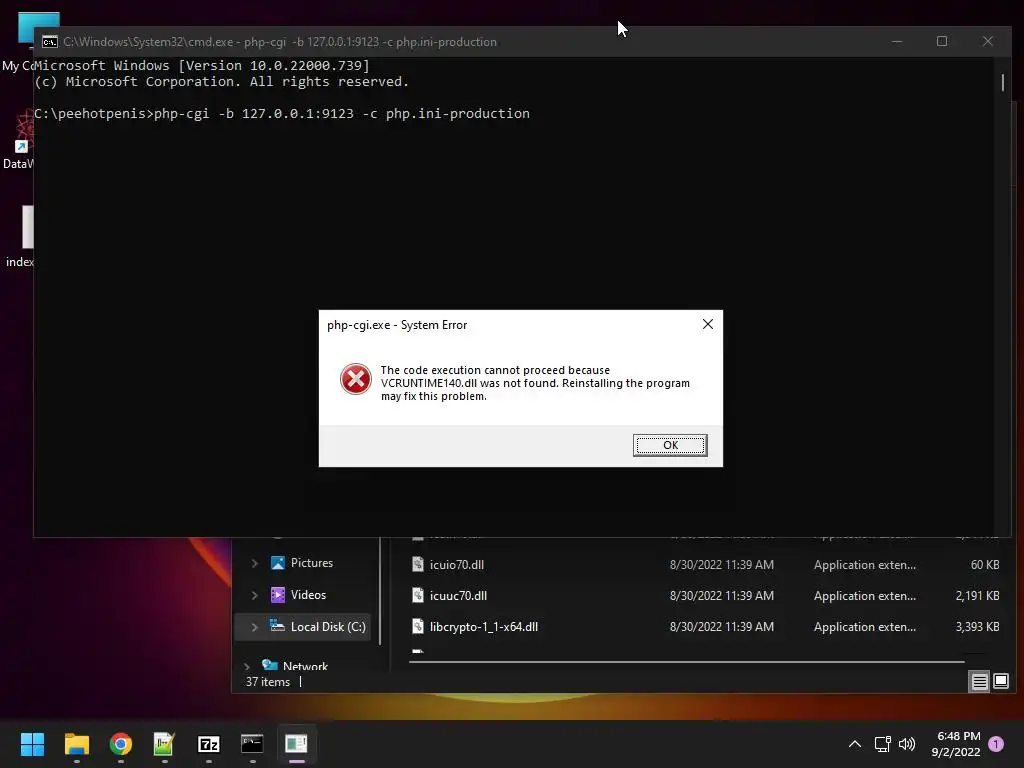Click the Videos folder icon
This screenshot has width=1024, height=768.
click(x=278, y=595)
